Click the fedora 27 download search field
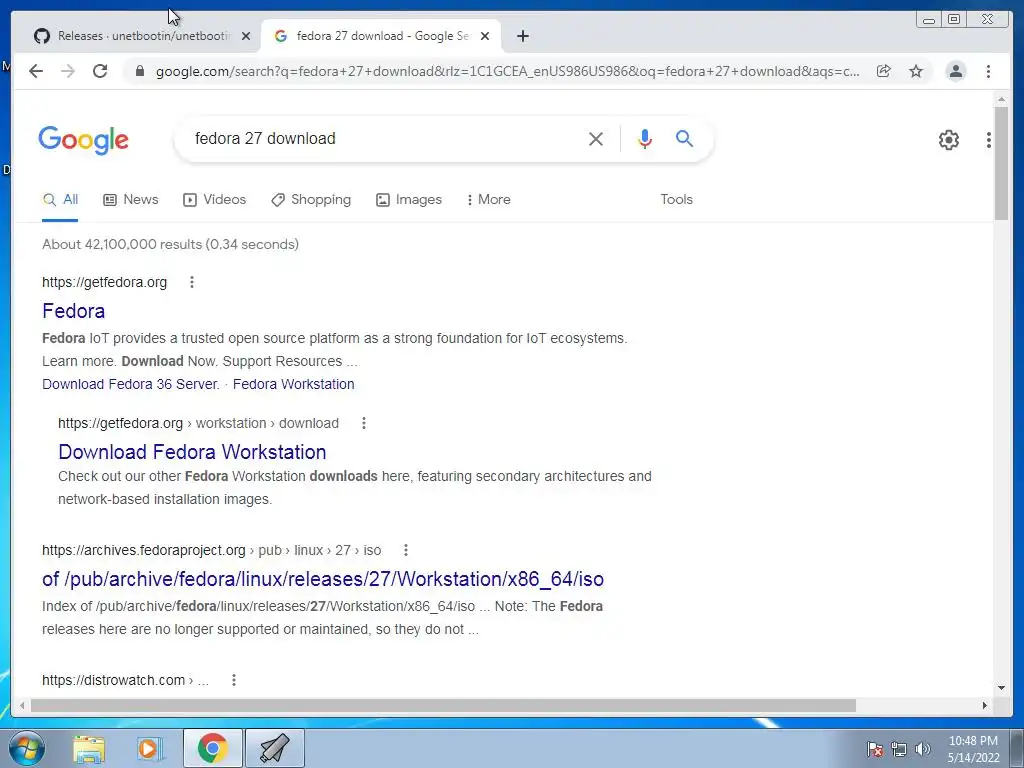Image resolution: width=1024 pixels, height=768 pixels. click(x=385, y=138)
